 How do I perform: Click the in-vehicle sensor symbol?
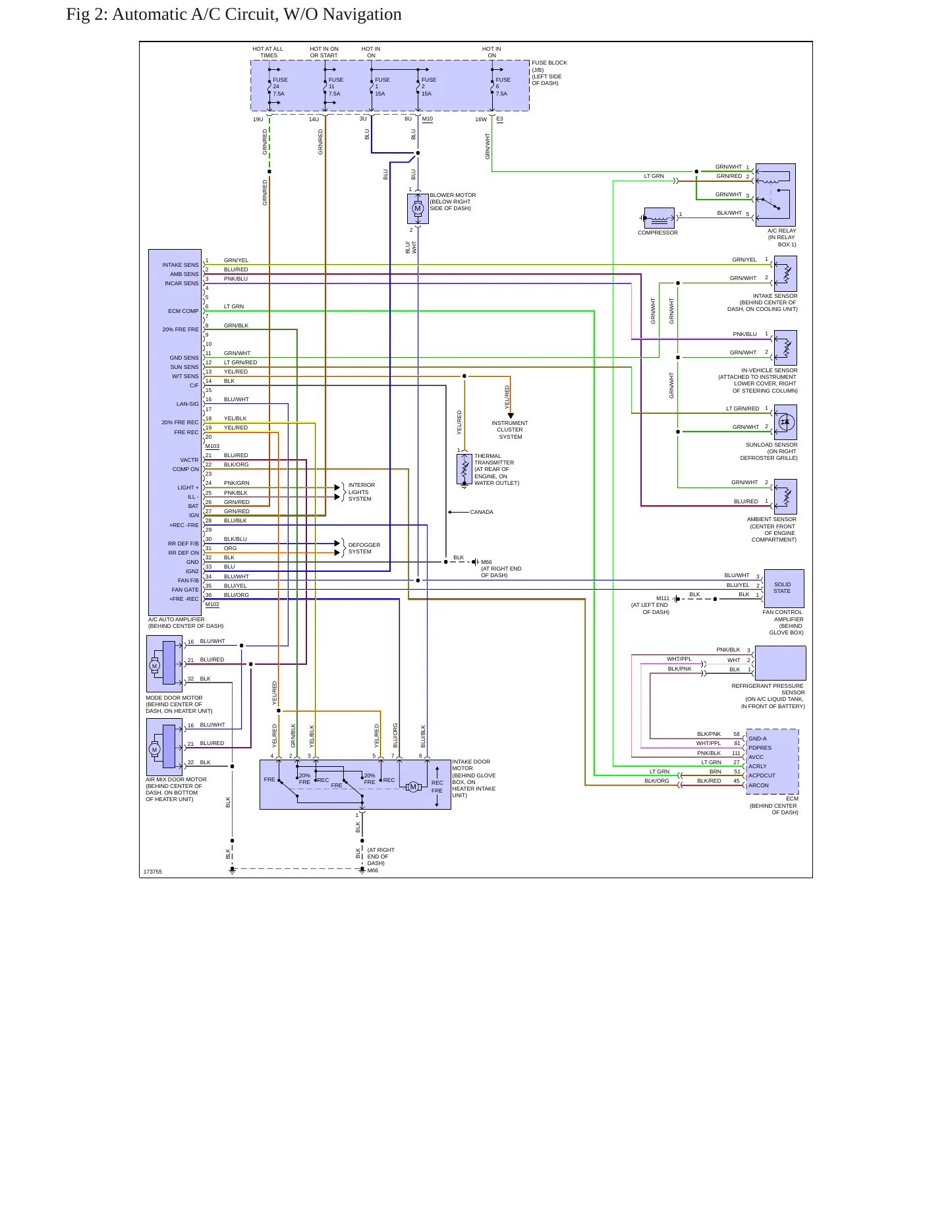(x=786, y=348)
